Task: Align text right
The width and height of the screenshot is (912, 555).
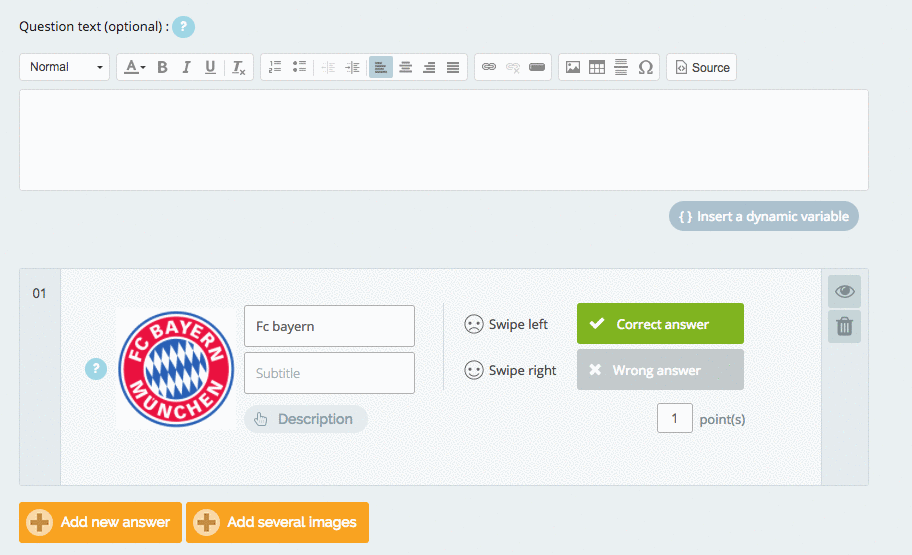Action: click(x=429, y=67)
